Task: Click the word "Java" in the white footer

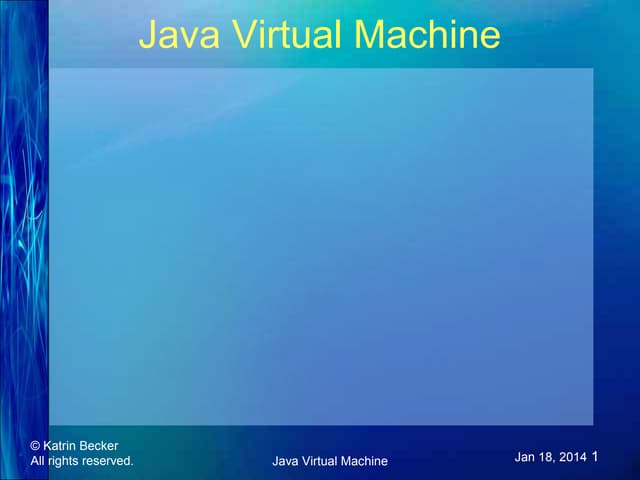Action: 285,461
